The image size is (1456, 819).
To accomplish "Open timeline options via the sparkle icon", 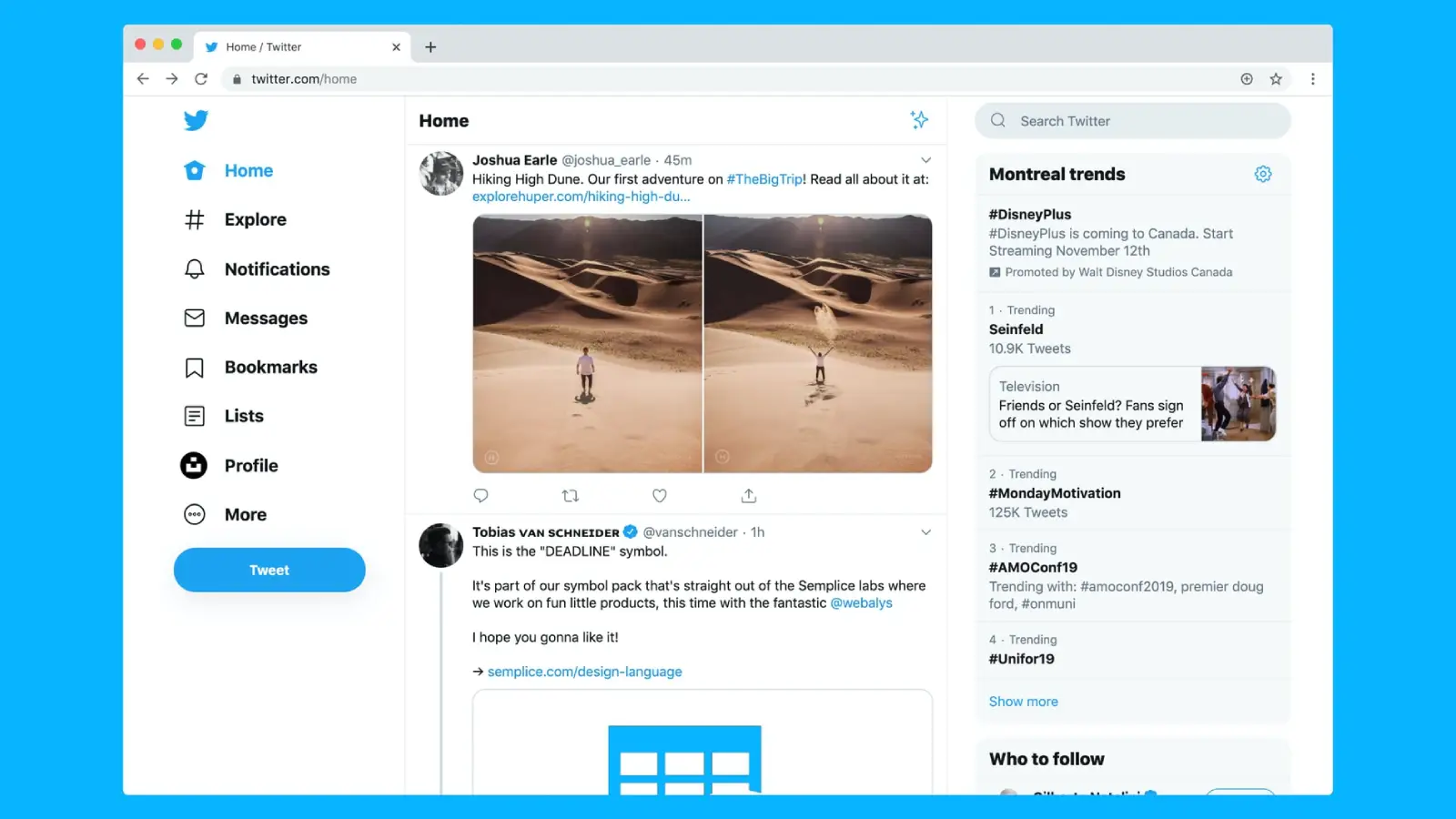I will [919, 119].
